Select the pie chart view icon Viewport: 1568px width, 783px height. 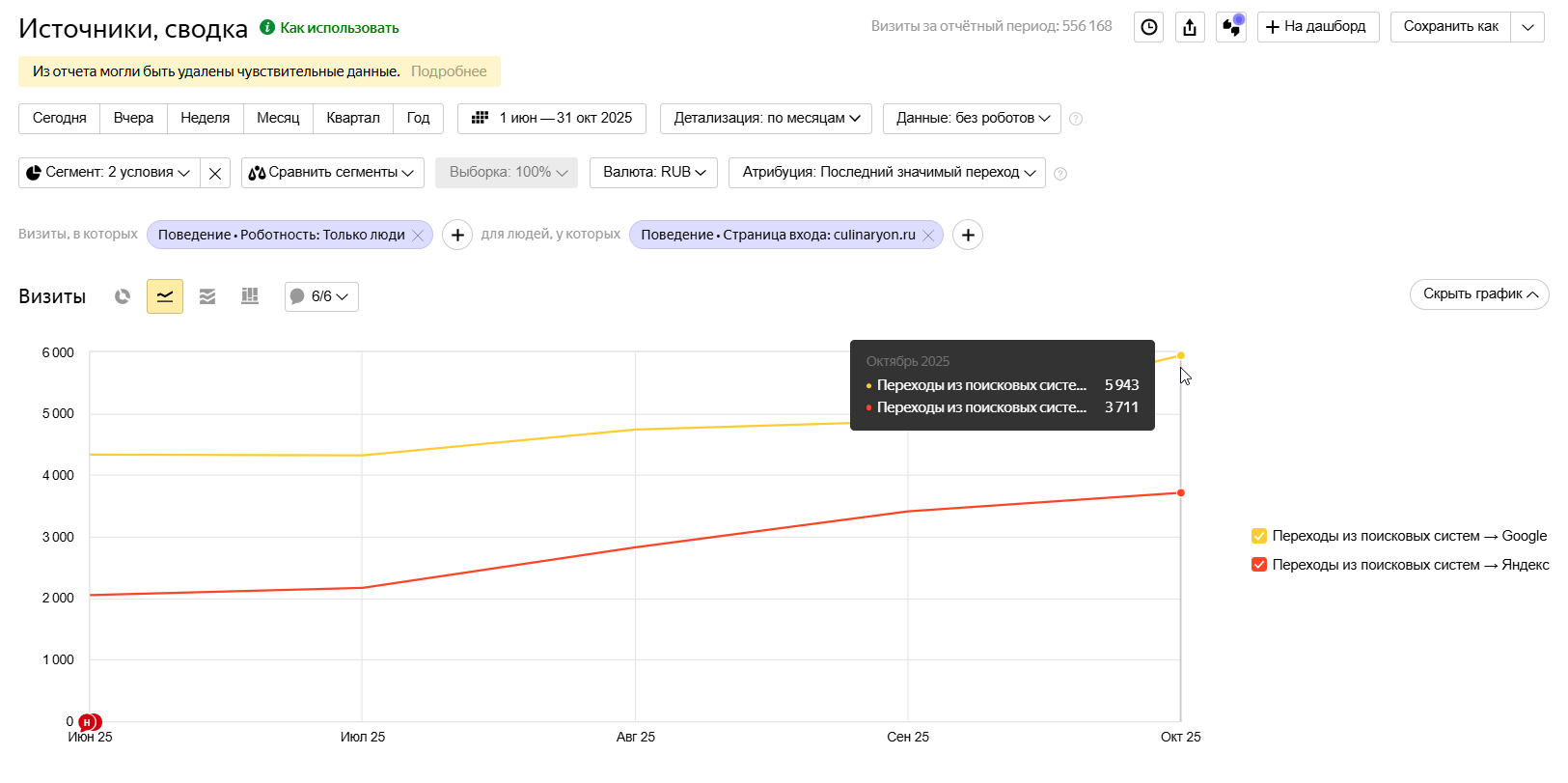pyautogui.click(x=123, y=296)
